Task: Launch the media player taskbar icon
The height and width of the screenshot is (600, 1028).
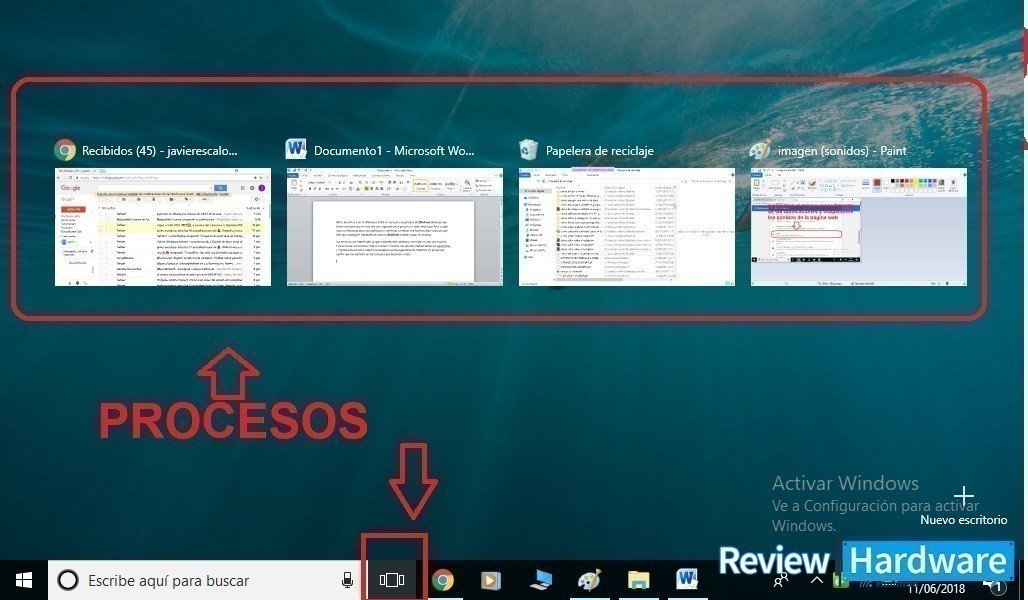Action: pyautogui.click(x=490, y=580)
